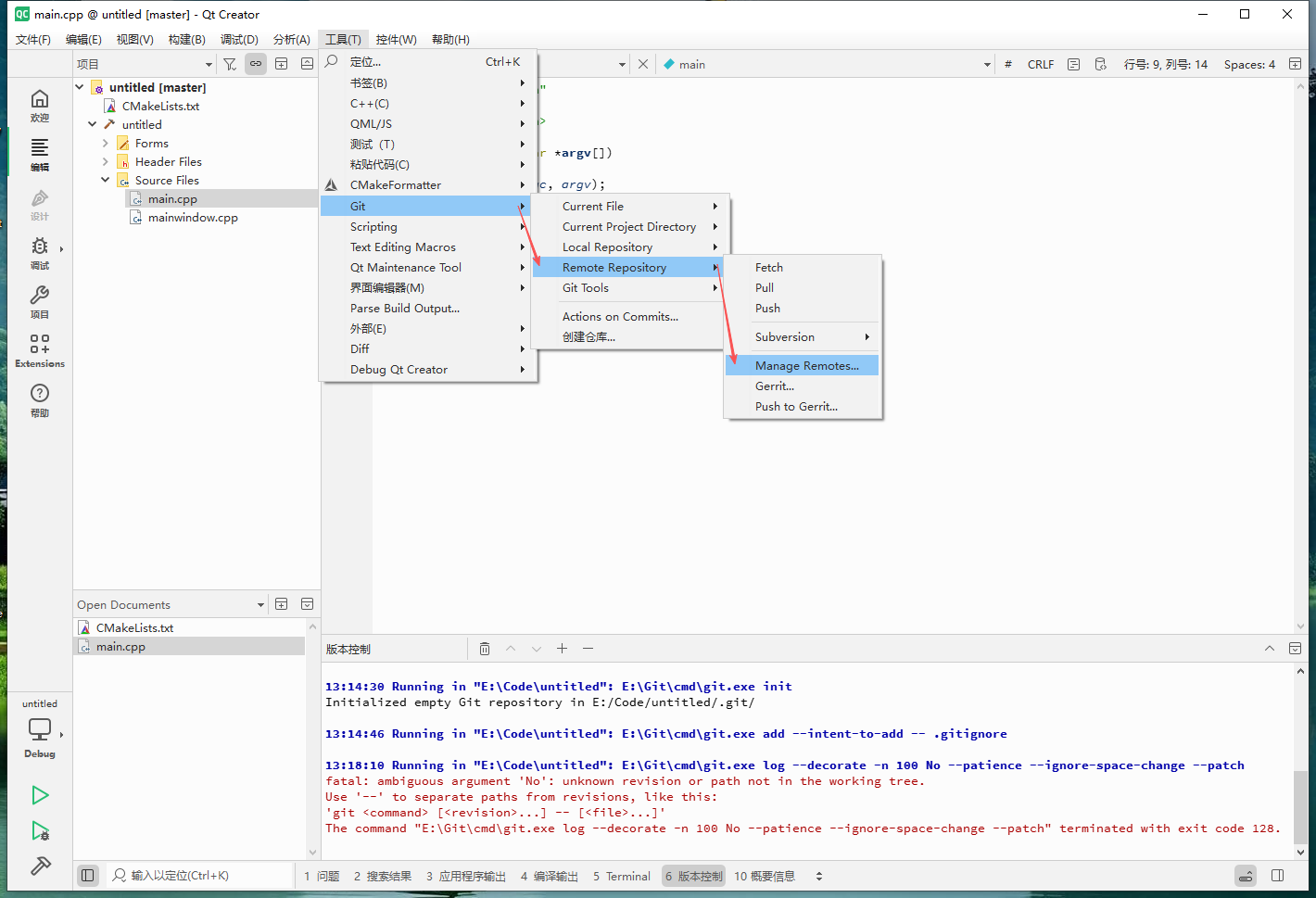The width and height of the screenshot is (1316, 898).
Task: Run the project with green arrow
Action: coord(40,795)
